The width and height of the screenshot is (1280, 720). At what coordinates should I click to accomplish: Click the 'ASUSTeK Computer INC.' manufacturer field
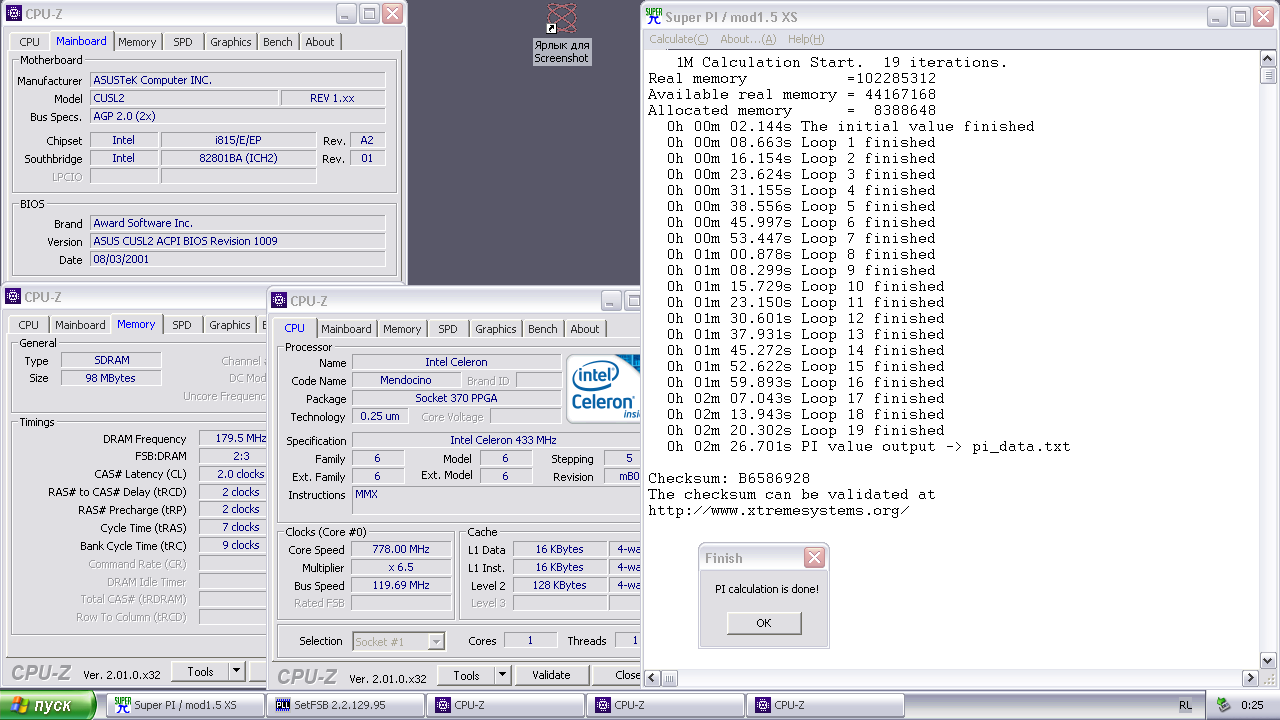[237, 80]
